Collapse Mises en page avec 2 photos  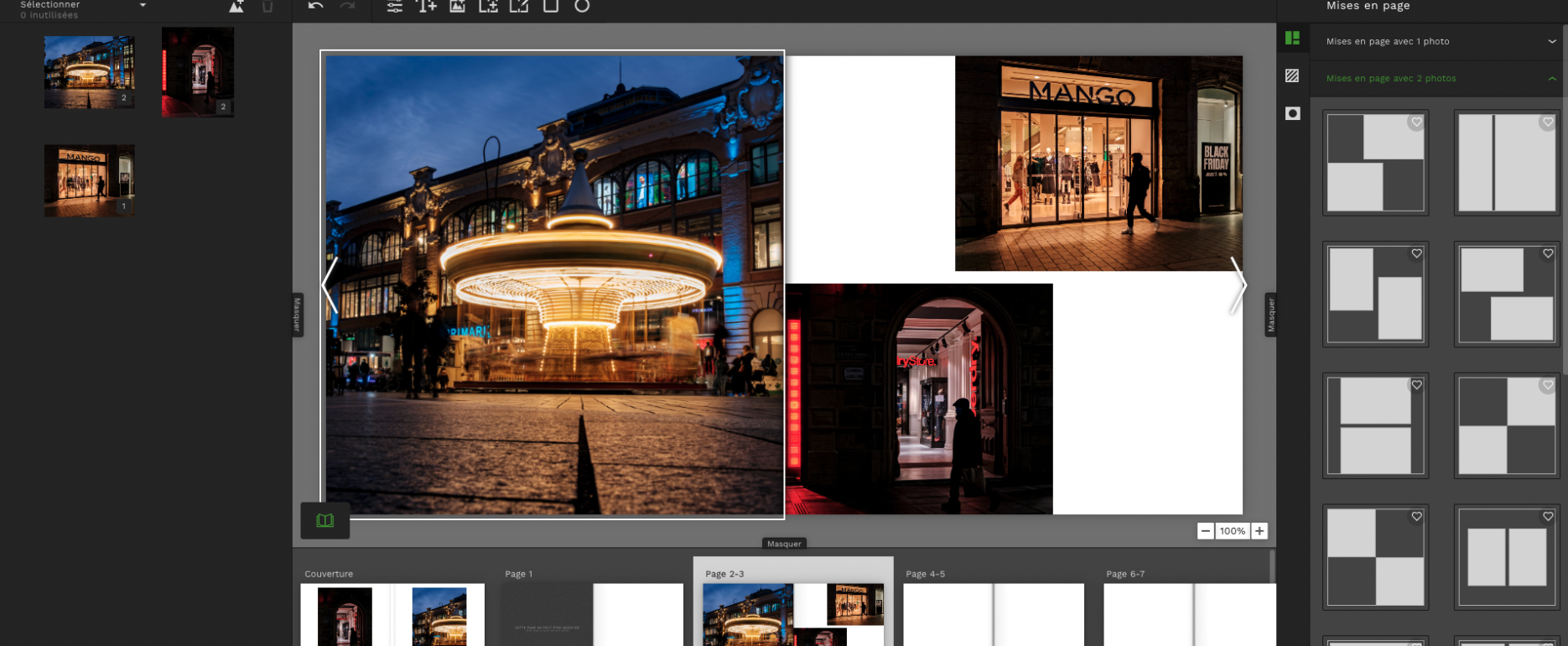[1439, 78]
